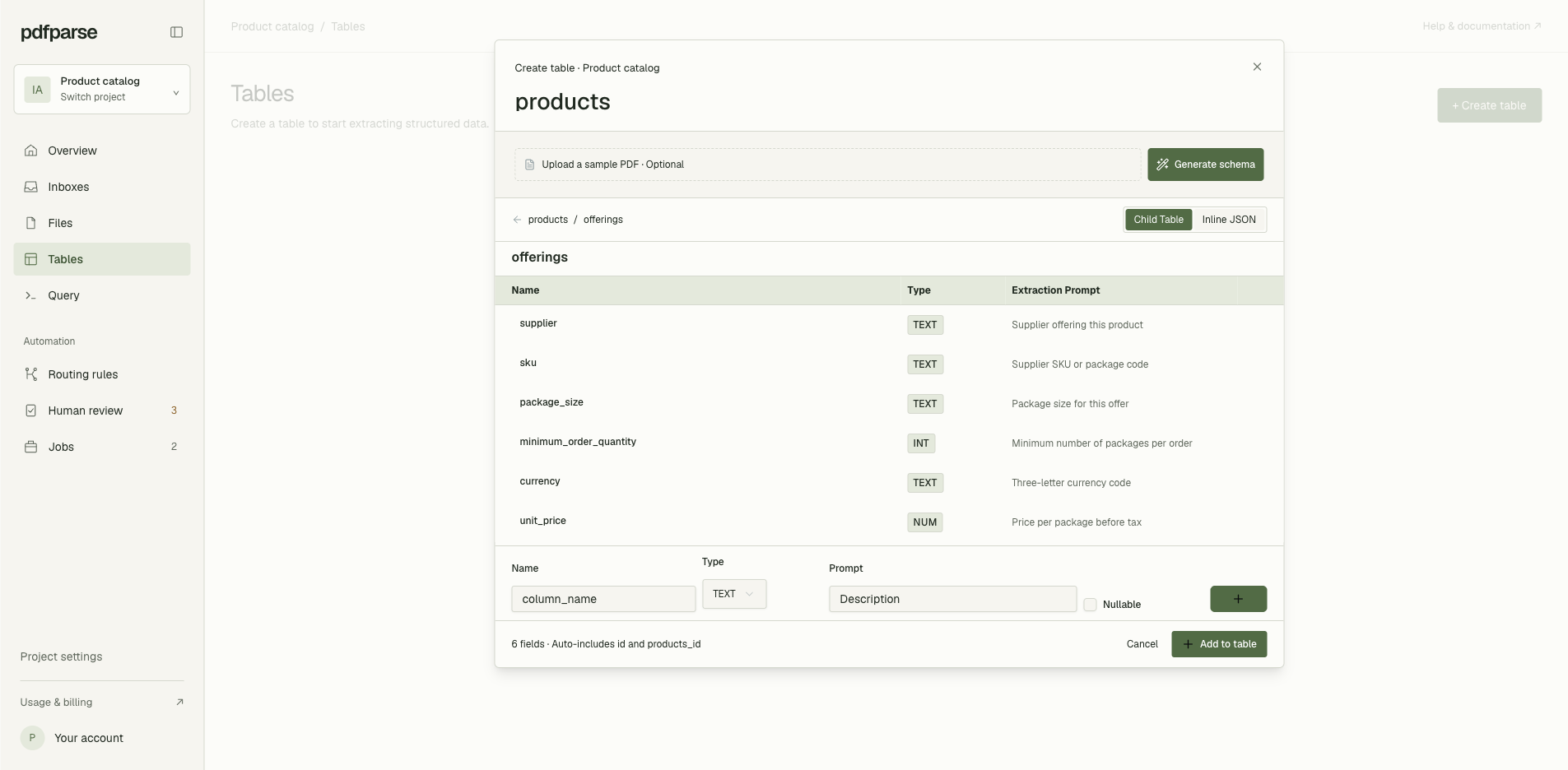Image resolution: width=1568 pixels, height=770 pixels.
Task: Open Help & documentation link
Action: (1482, 26)
